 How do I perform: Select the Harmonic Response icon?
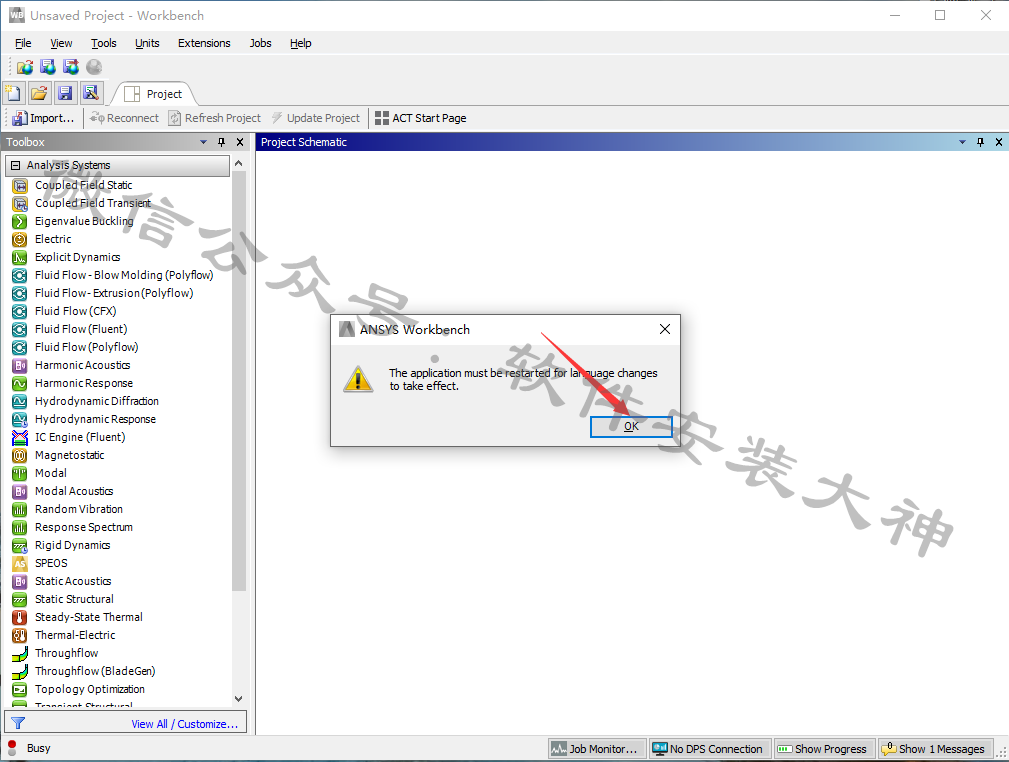(x=20, y=384)
